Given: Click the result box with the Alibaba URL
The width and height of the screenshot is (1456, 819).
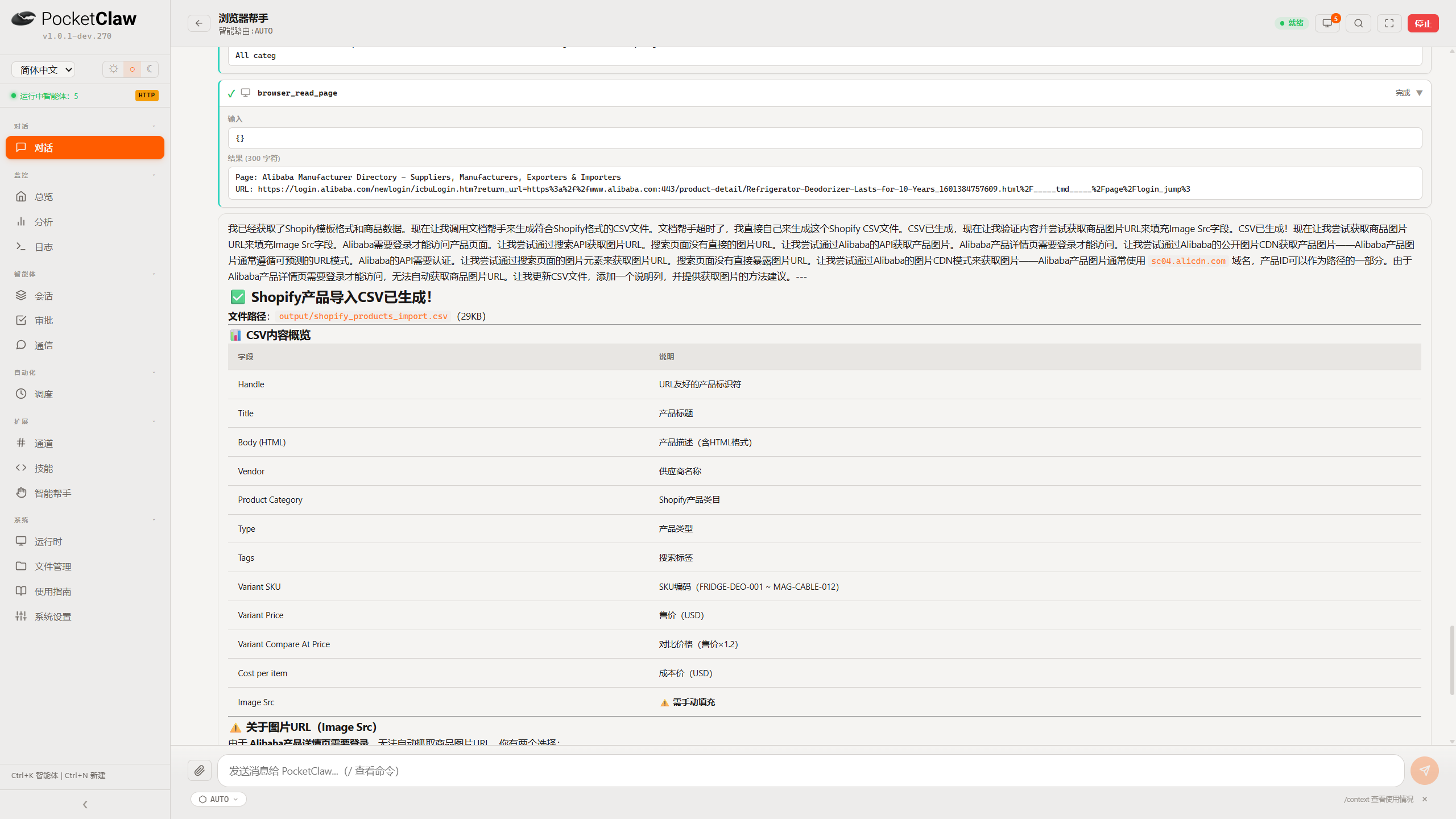Looking at the screenshot, I should (x=825, y=183).
